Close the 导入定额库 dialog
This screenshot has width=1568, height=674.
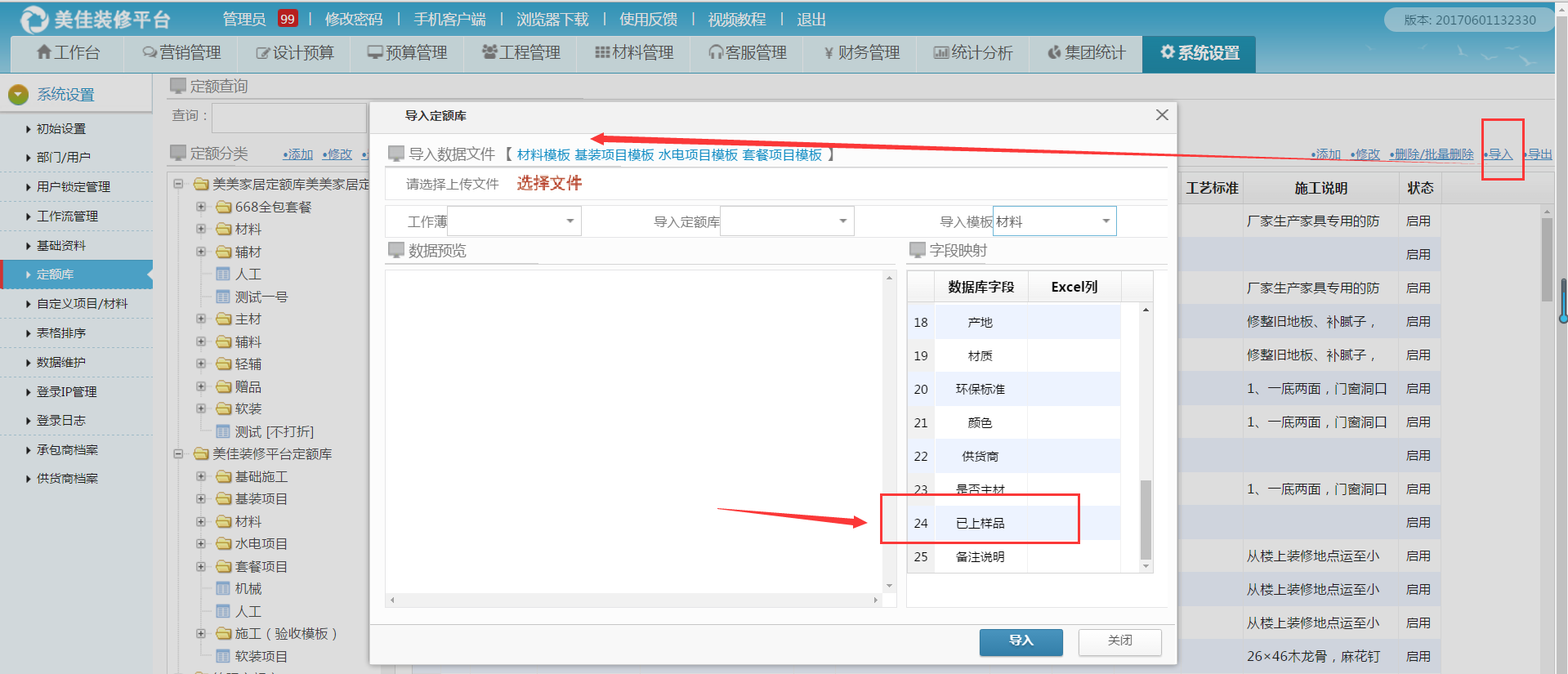tap(1162, 115)
